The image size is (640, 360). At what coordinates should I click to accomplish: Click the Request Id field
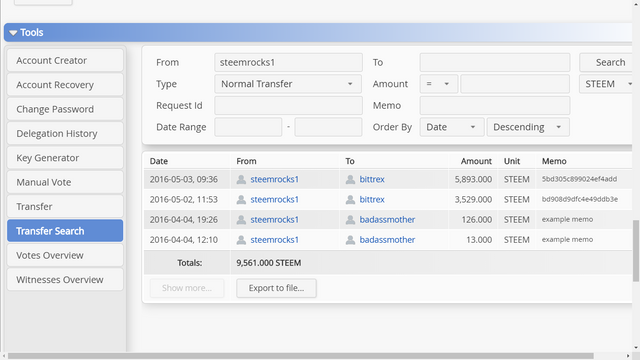point(288,105)
